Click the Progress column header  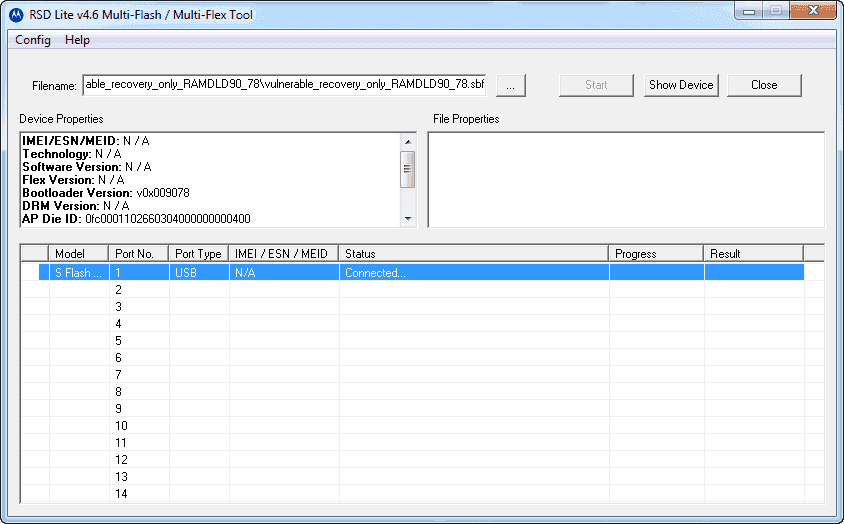point(656,254)
